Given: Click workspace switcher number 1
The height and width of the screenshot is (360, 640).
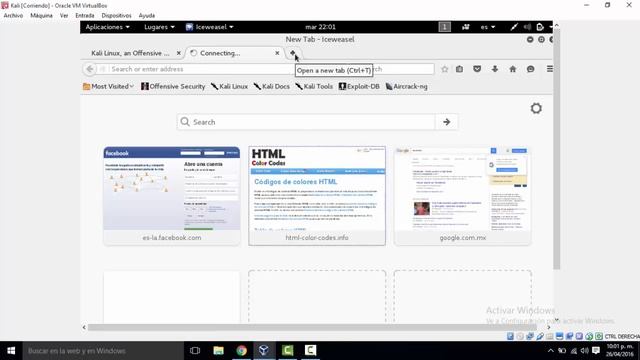Looking at the screenshot, I should 444,27.
